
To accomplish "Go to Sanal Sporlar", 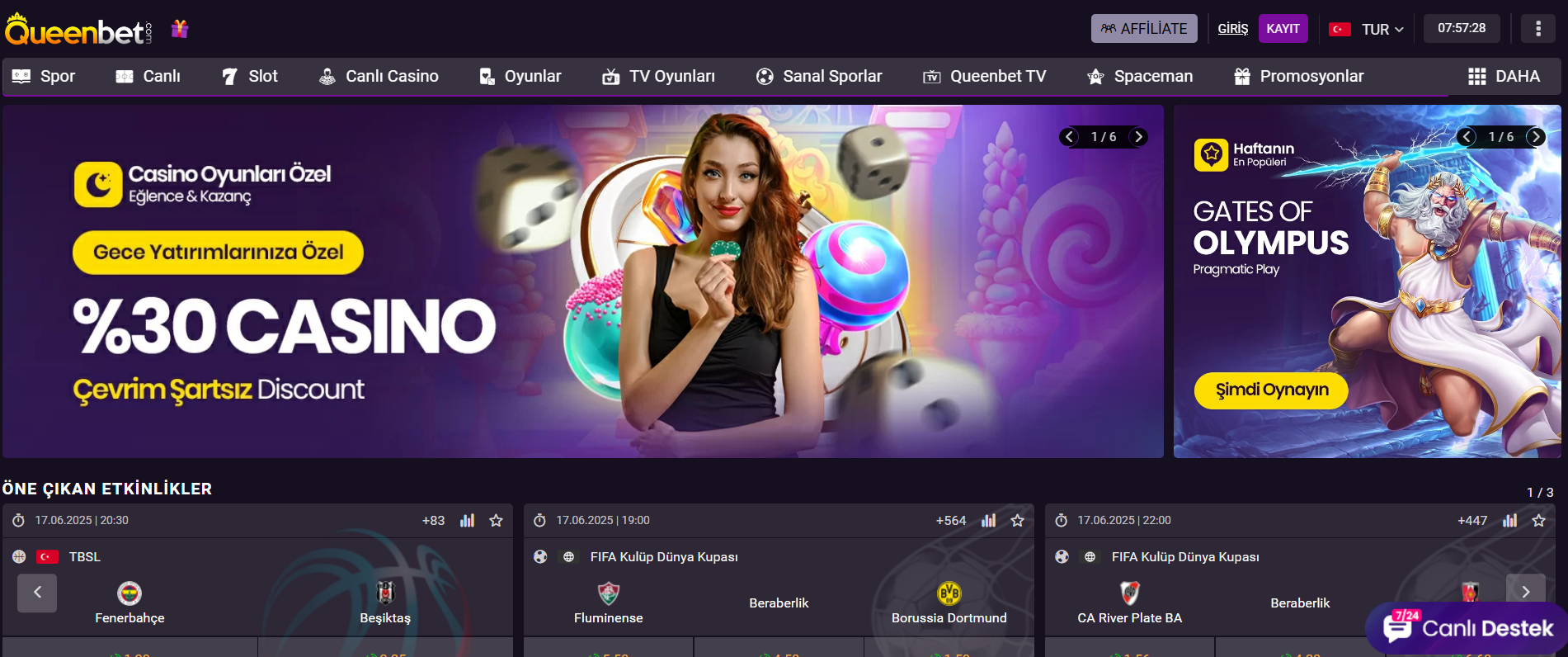I will coord(819,77).
